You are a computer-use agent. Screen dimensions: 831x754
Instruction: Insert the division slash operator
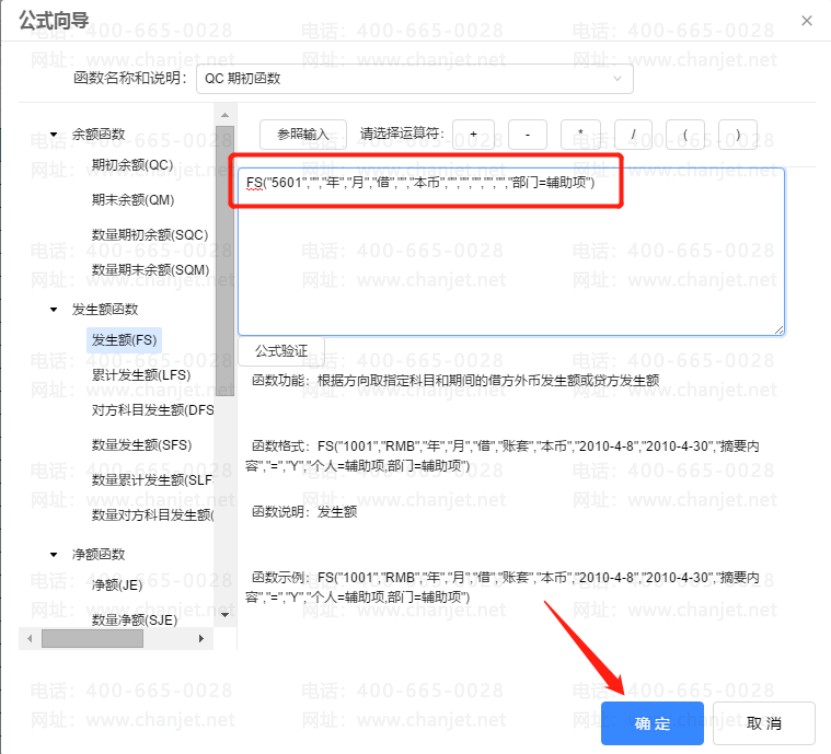point(633,134)
